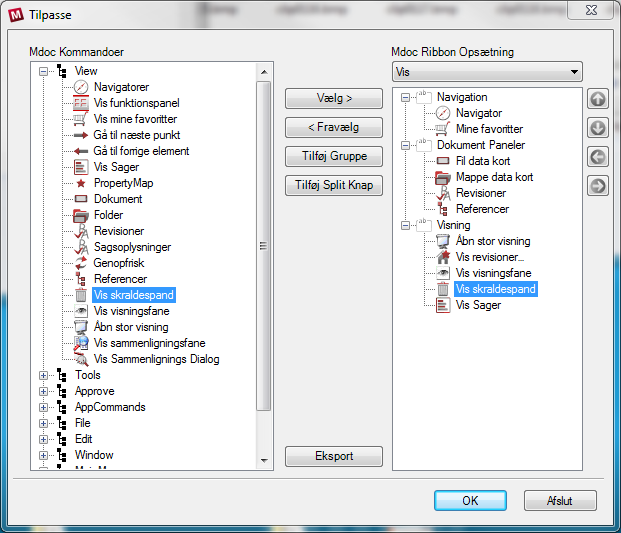Click the Mappe data kort folder icon
Screen dimensions: 621x533
443,177
